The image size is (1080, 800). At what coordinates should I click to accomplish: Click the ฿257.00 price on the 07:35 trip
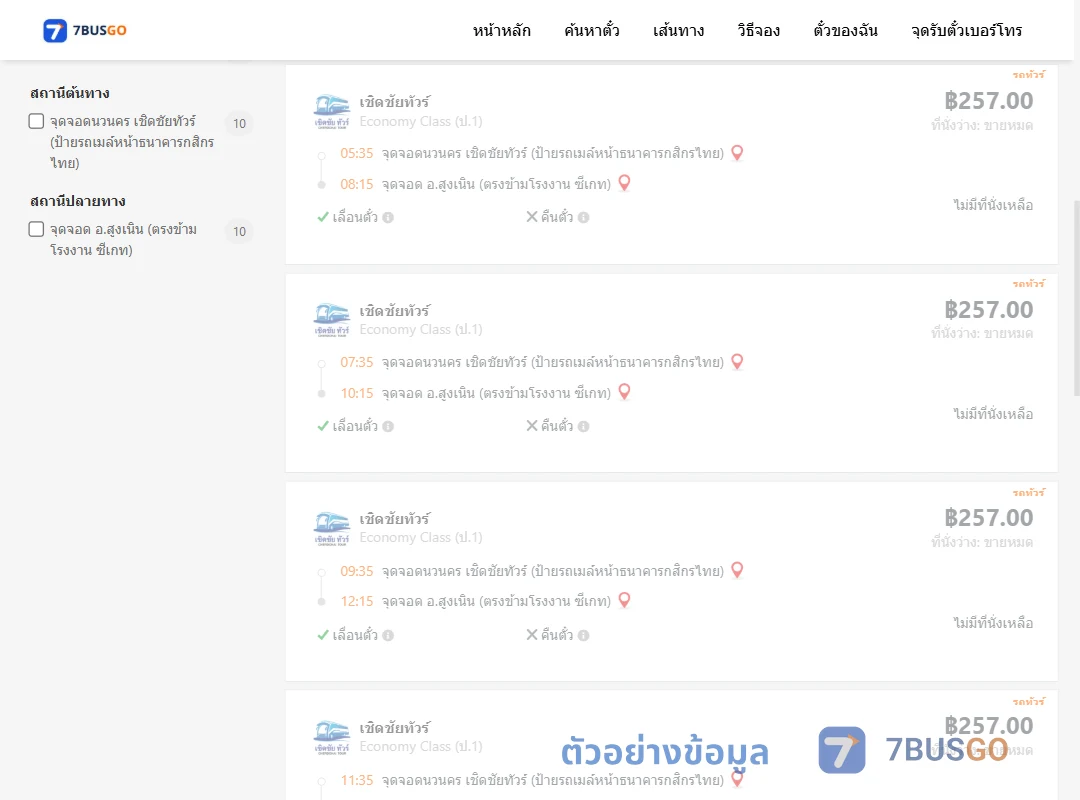988,309
